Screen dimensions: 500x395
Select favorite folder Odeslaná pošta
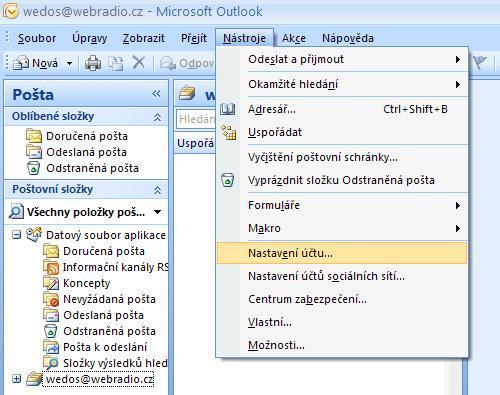pyautogui.click(x=87, y=152)
